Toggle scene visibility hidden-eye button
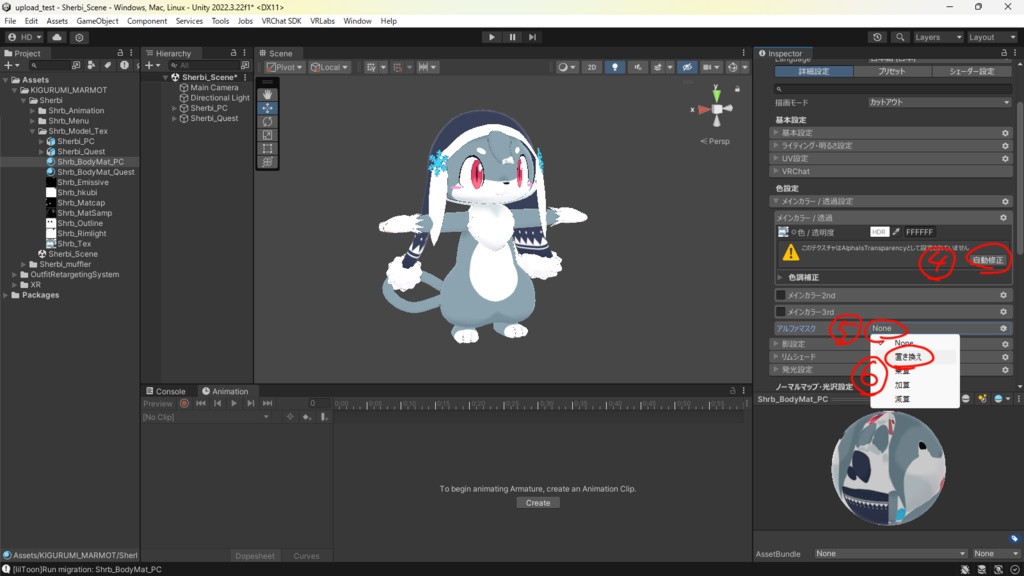Screen dimensions: 1024x576 tap(686, 67)
